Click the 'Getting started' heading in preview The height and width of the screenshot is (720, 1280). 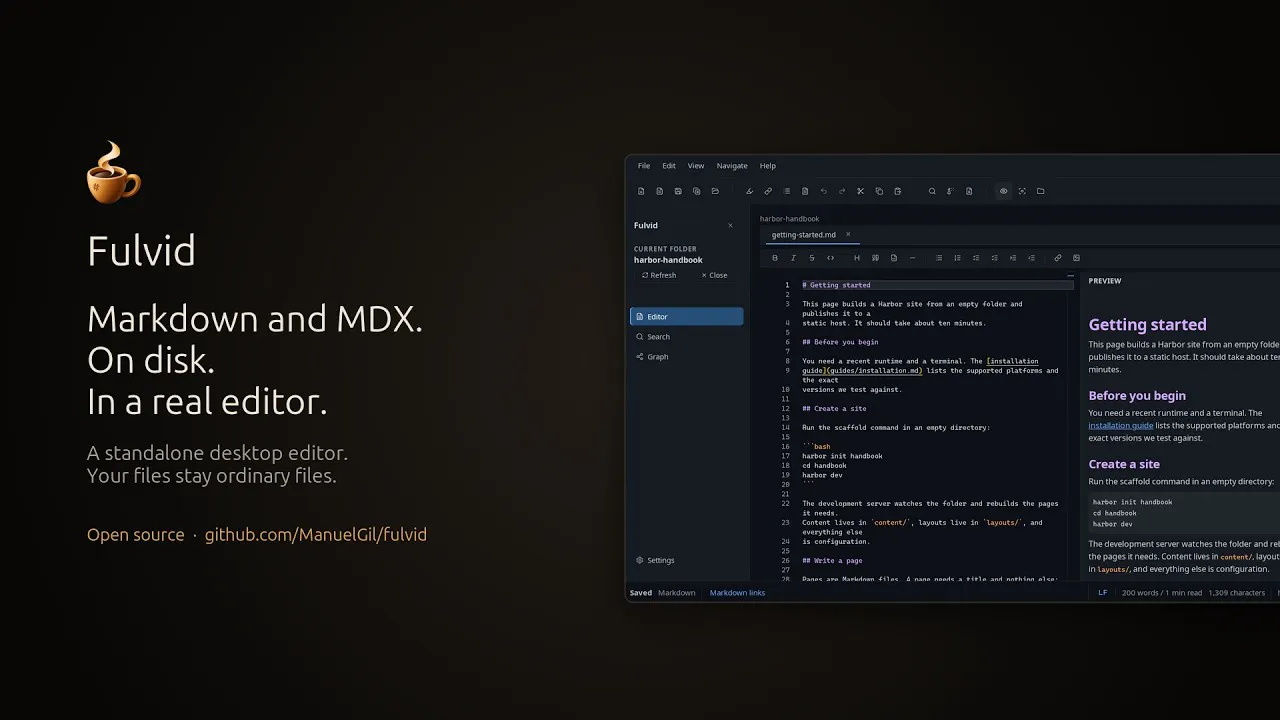[x=1147, y=324]
